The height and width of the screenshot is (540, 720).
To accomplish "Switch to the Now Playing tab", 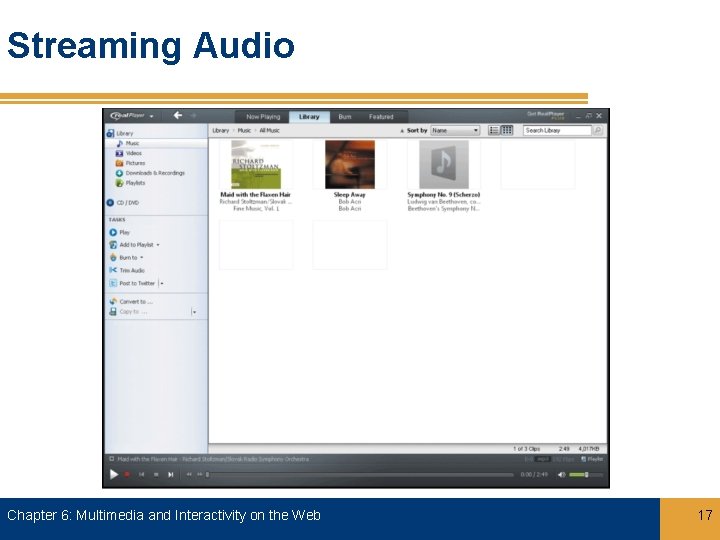I will (263, 117).
